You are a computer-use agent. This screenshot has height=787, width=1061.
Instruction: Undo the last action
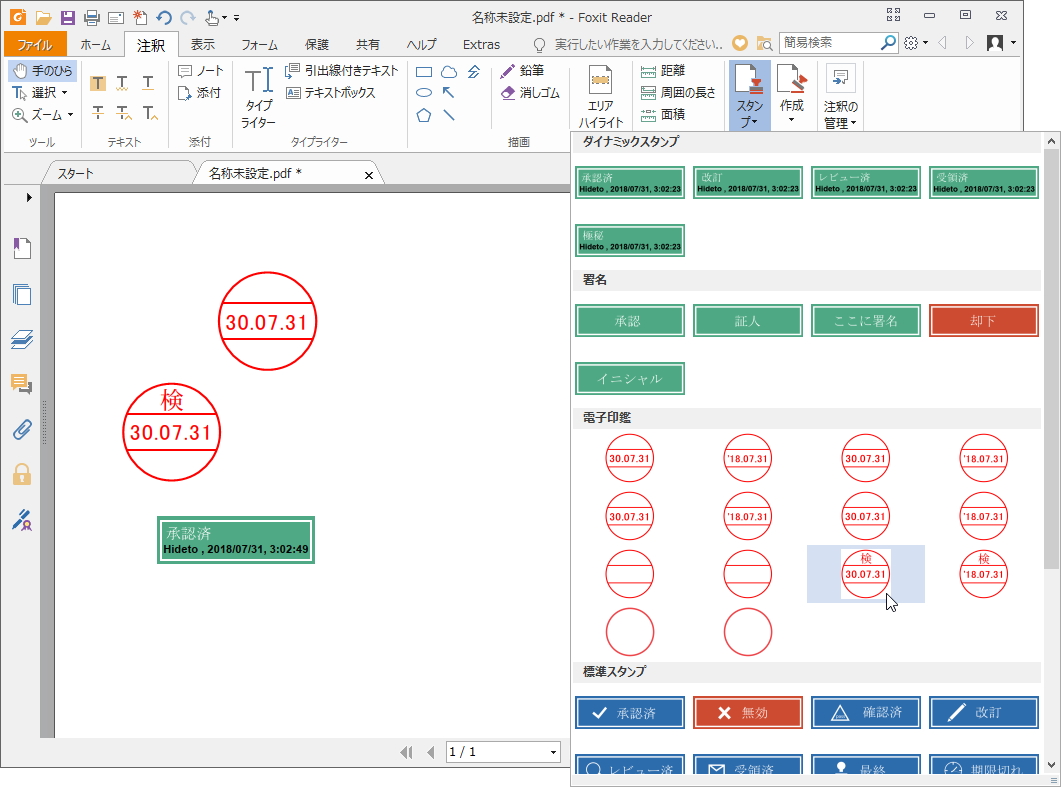(164, 18)
